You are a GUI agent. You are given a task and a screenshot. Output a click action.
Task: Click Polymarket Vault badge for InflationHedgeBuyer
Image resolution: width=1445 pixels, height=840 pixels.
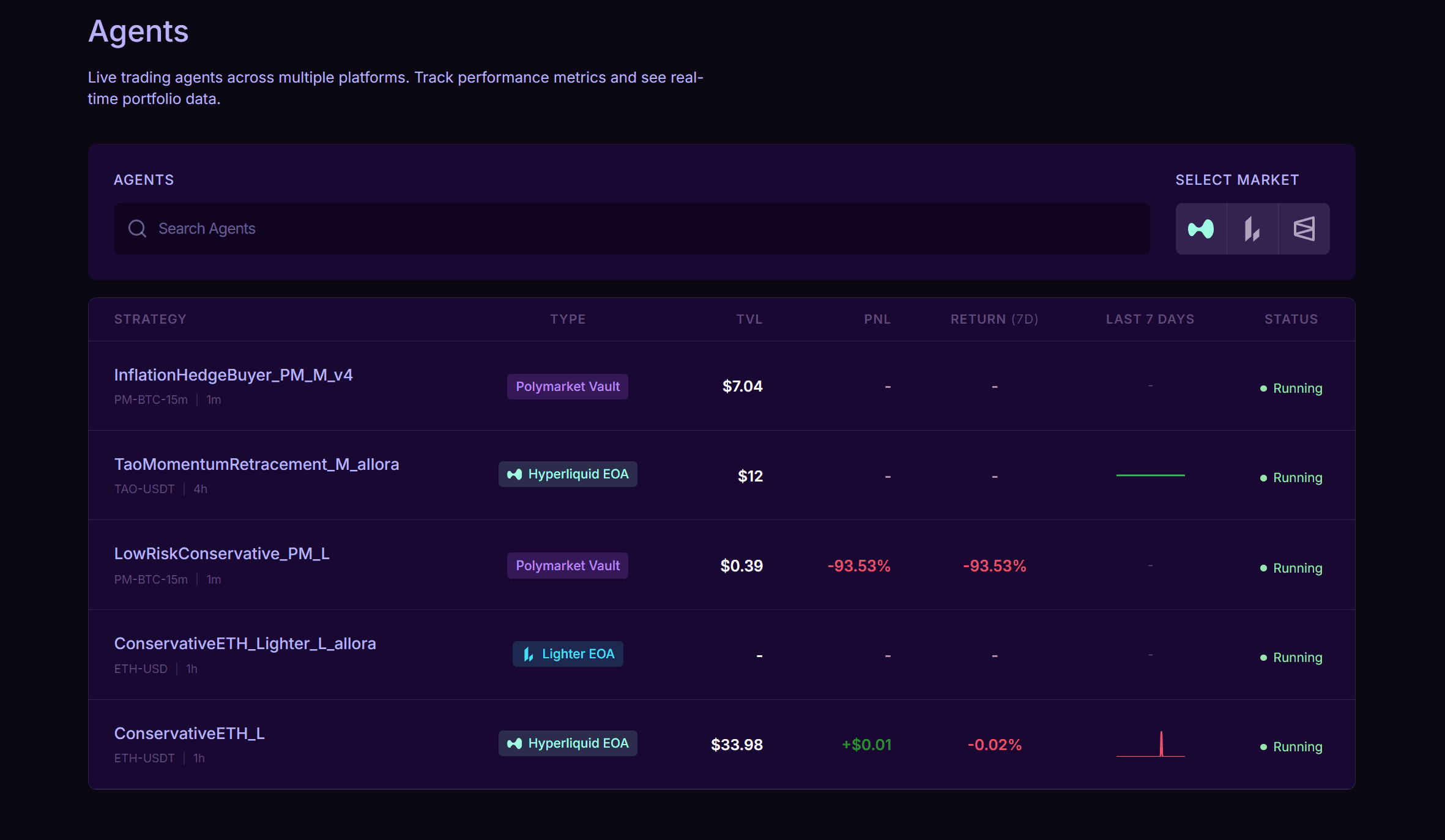point(567,387)
